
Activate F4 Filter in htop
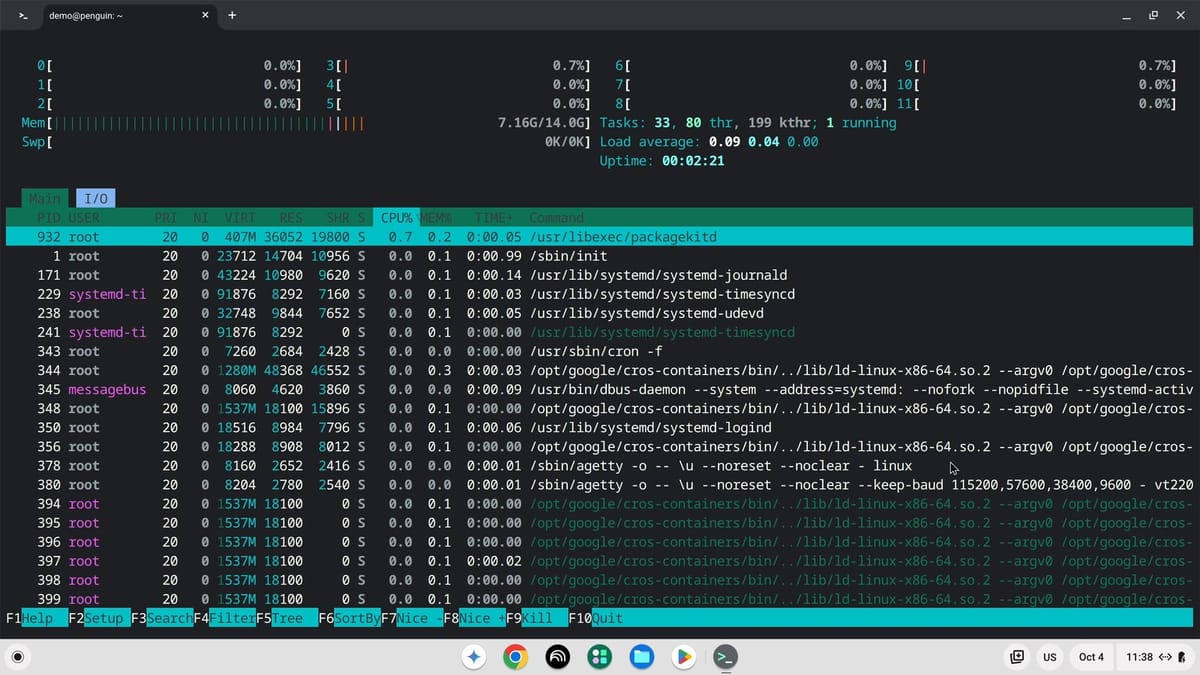tap(225, 618)
